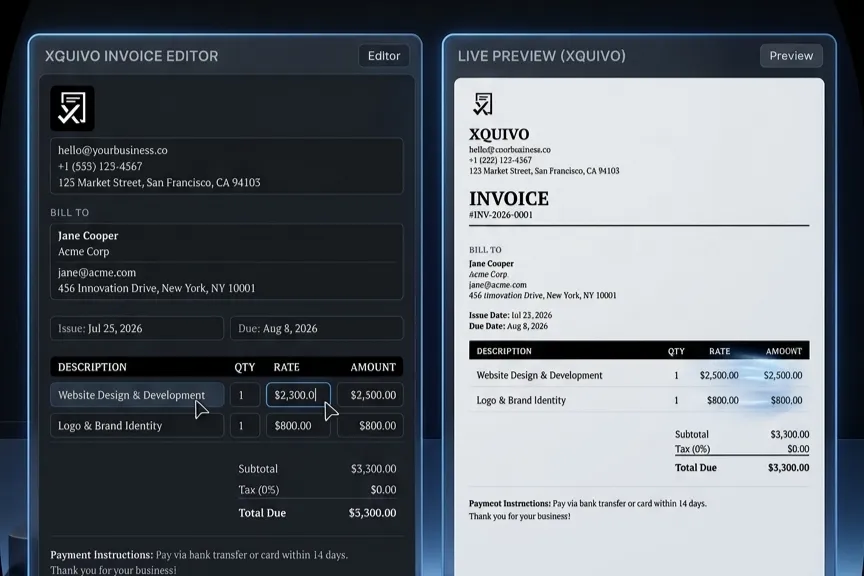Edit the jane@acme.com email in the editor
864x576 pixels.
click(x=97, y=272)
